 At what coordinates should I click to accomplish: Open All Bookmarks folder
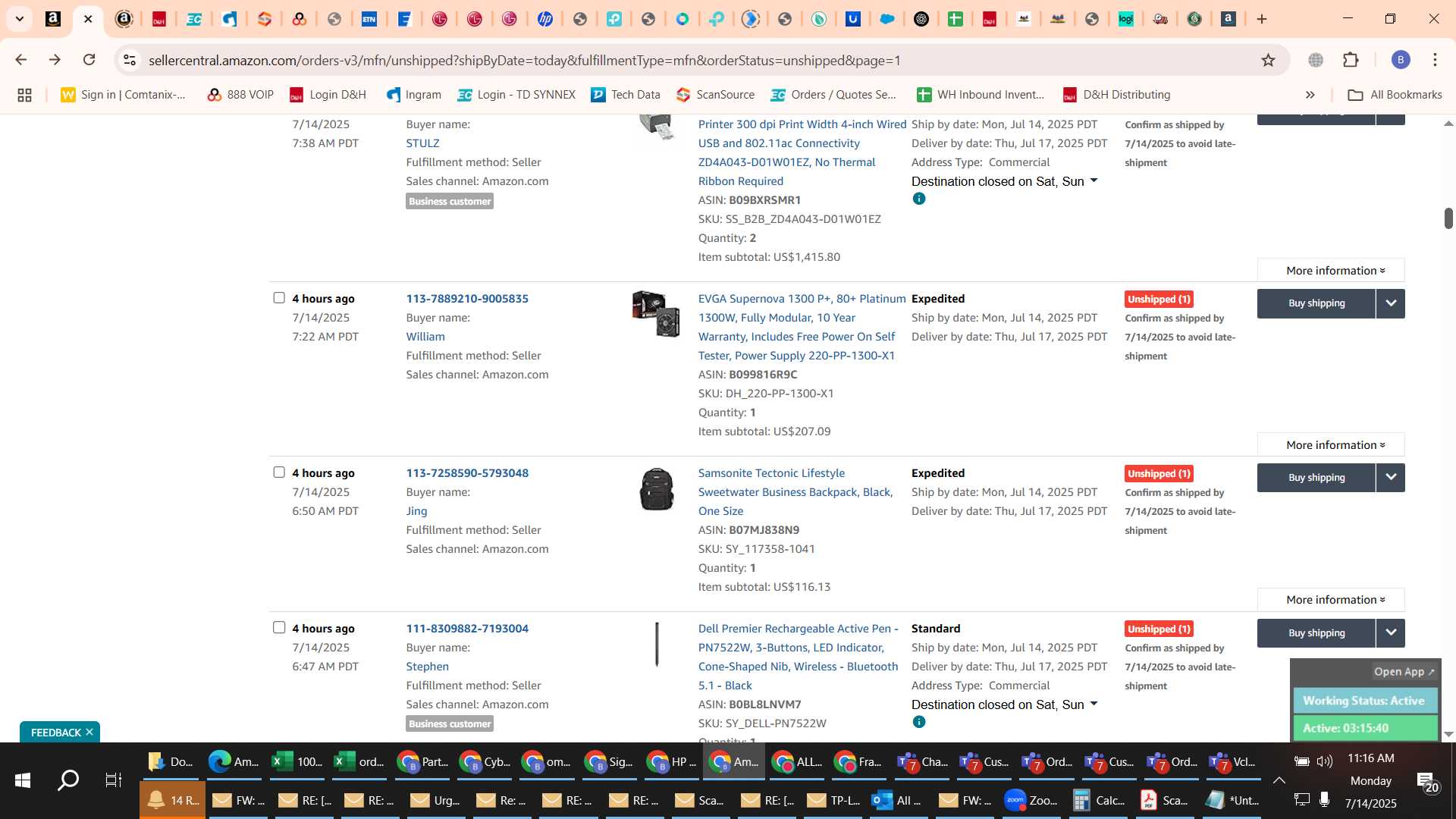coord(1395,95)
